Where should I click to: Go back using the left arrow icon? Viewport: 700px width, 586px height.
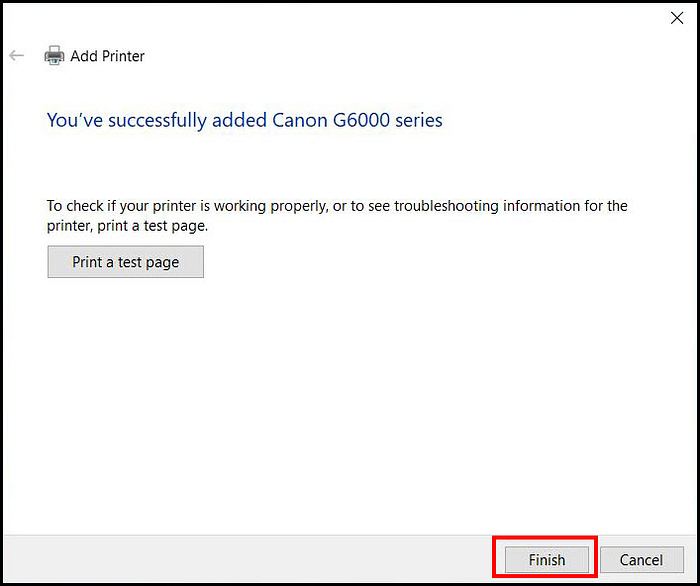17,56
